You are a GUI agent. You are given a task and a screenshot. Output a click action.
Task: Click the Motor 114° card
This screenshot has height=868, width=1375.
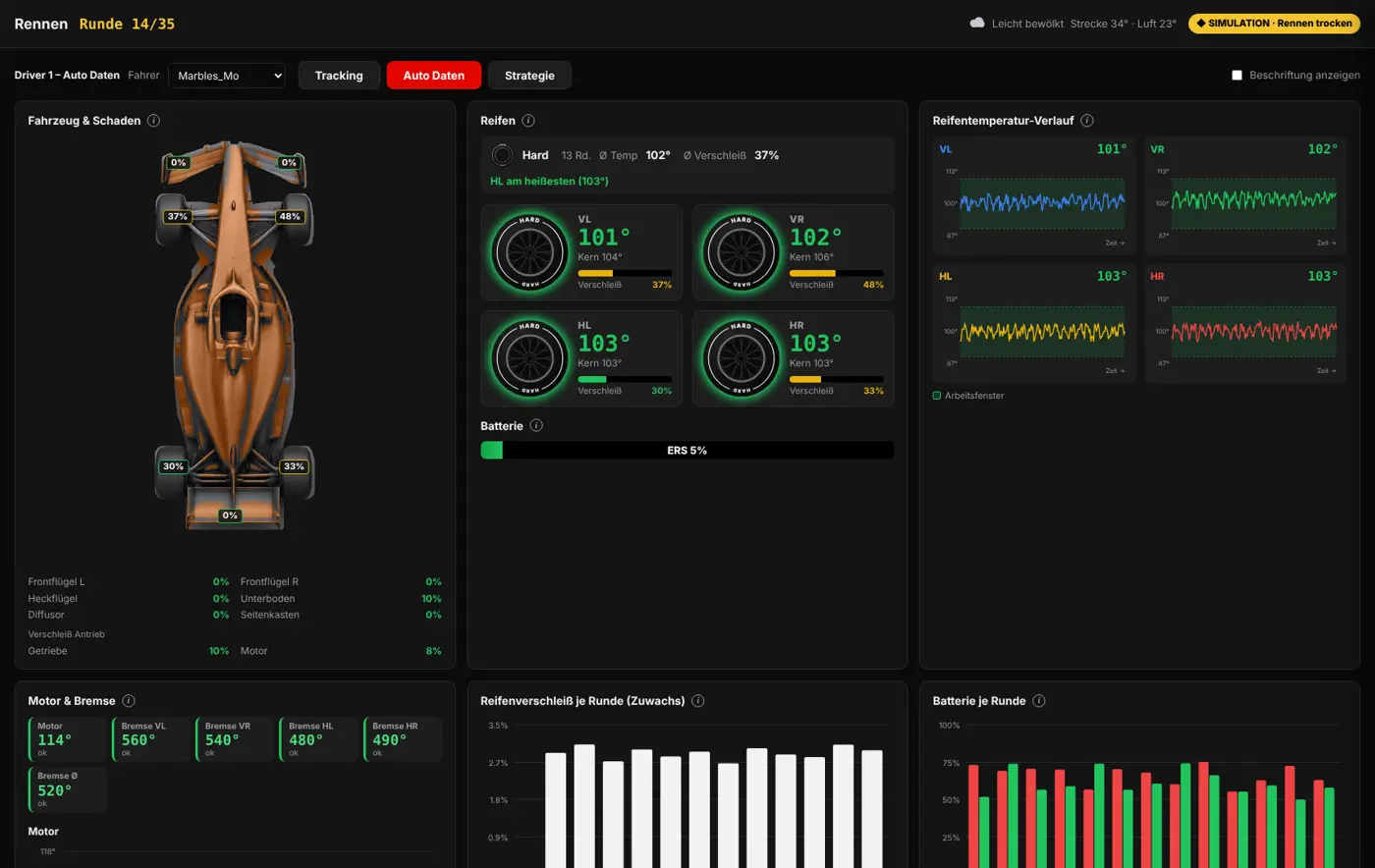67,739
